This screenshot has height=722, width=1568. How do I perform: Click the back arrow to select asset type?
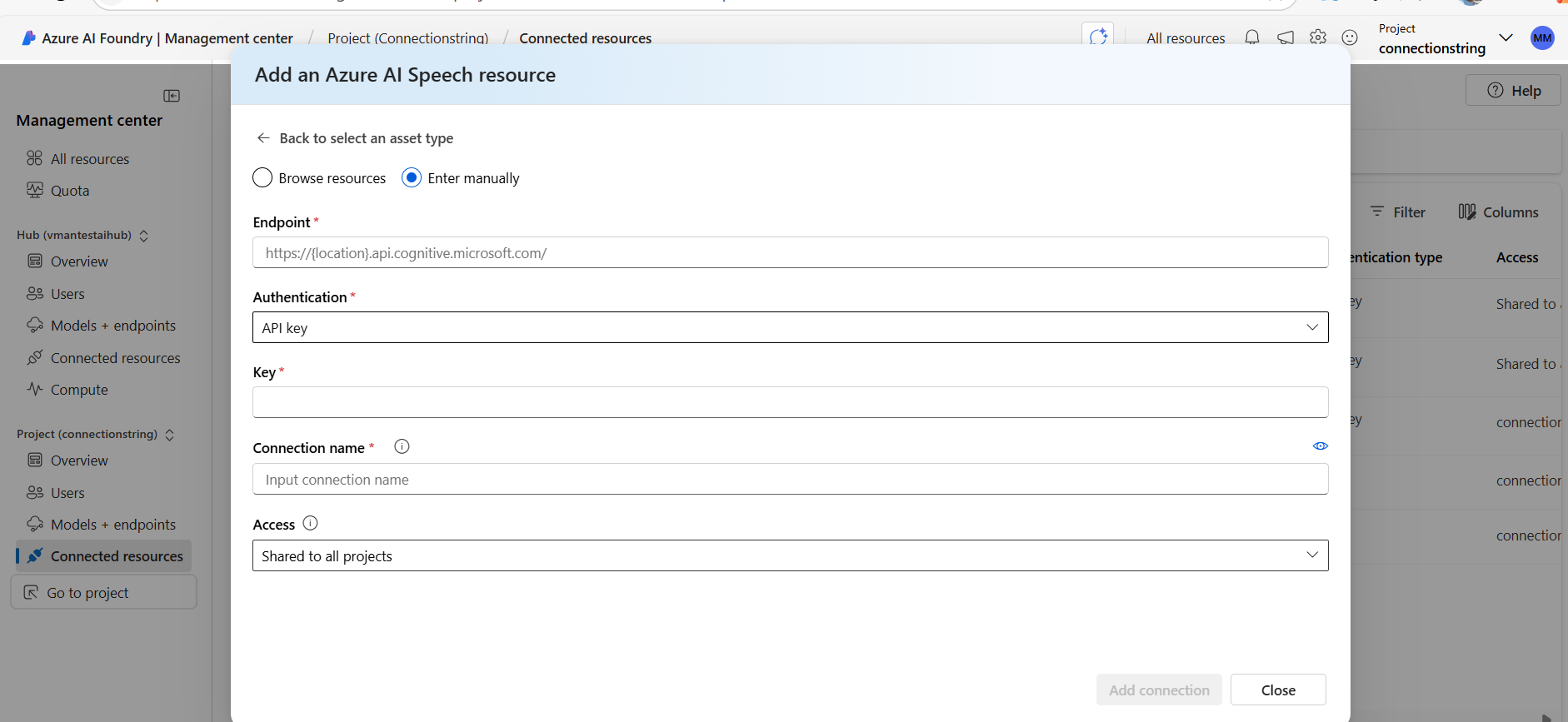pos(263,138)
